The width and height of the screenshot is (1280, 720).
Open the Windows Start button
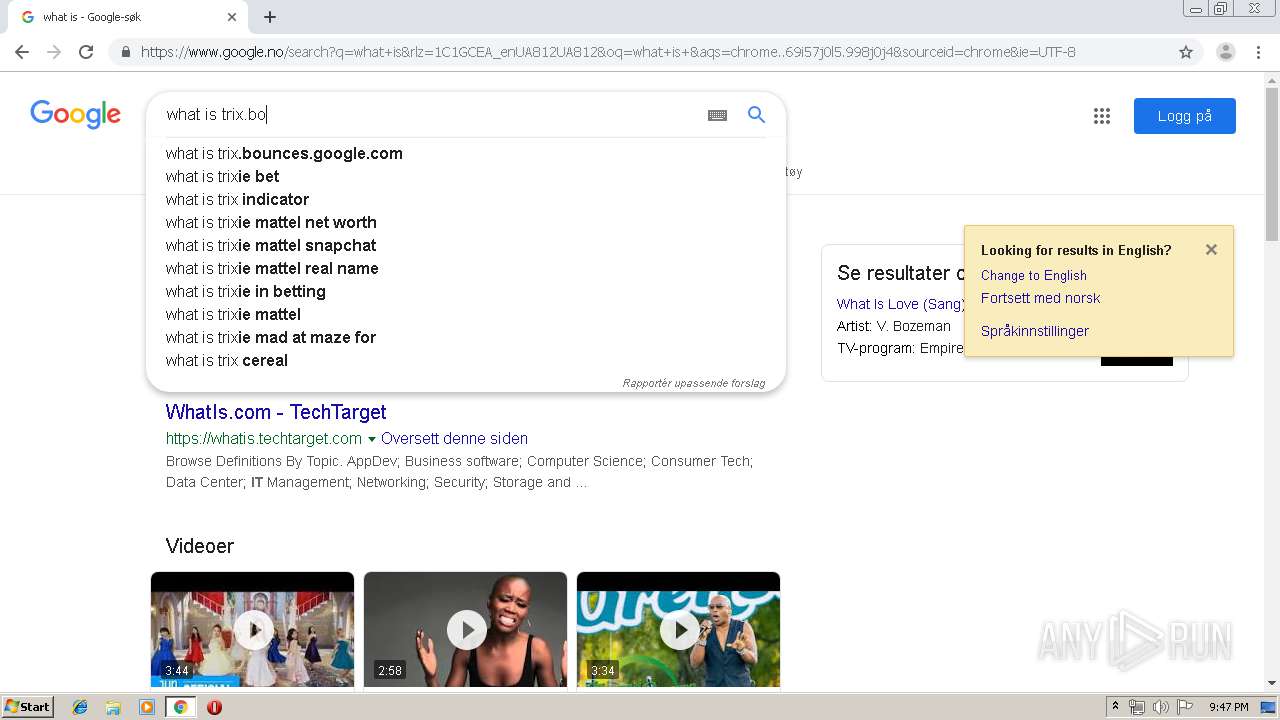(x=28, y=707)
